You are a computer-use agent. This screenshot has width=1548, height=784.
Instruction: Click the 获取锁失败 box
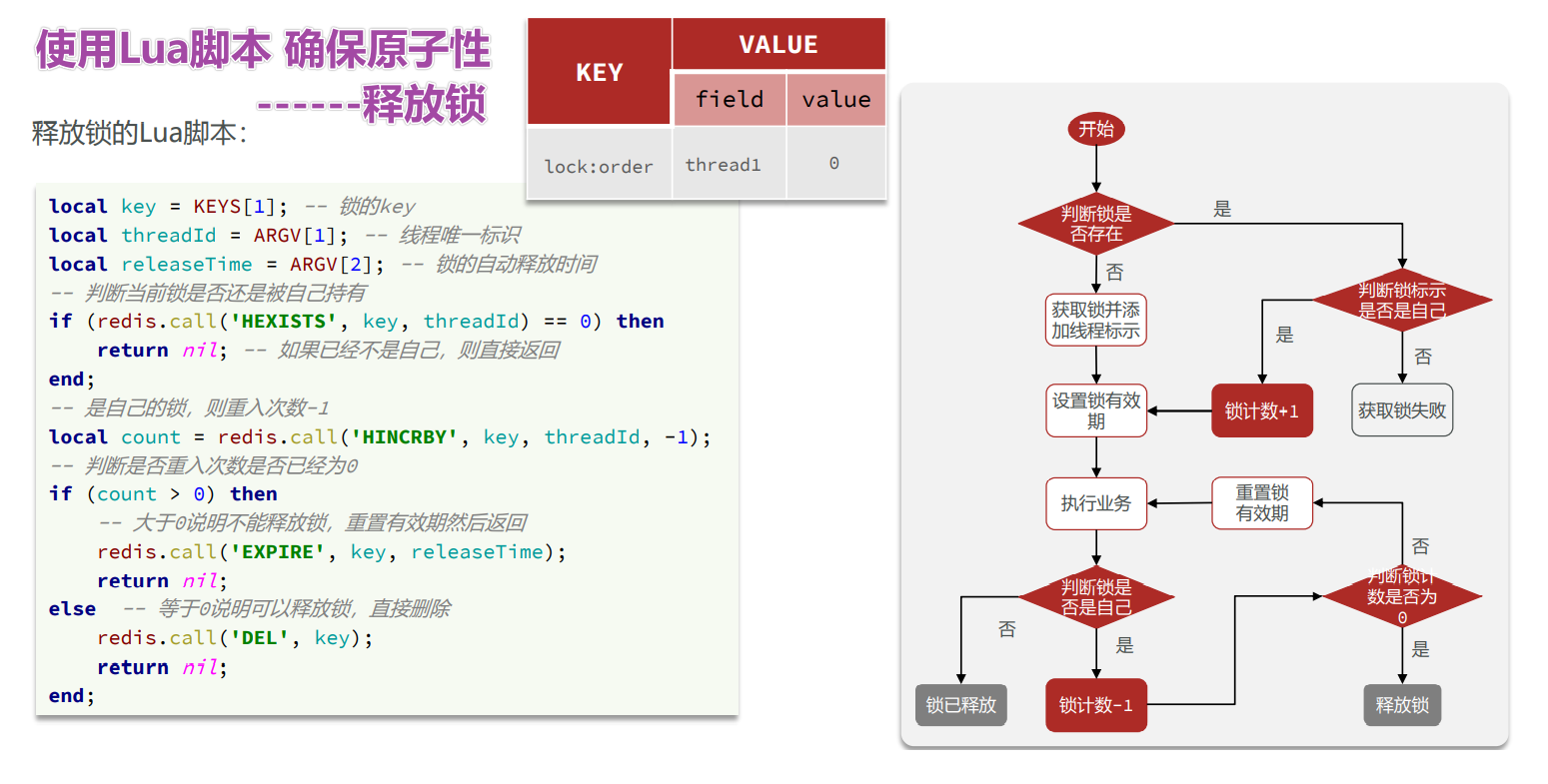(1402, 410)
